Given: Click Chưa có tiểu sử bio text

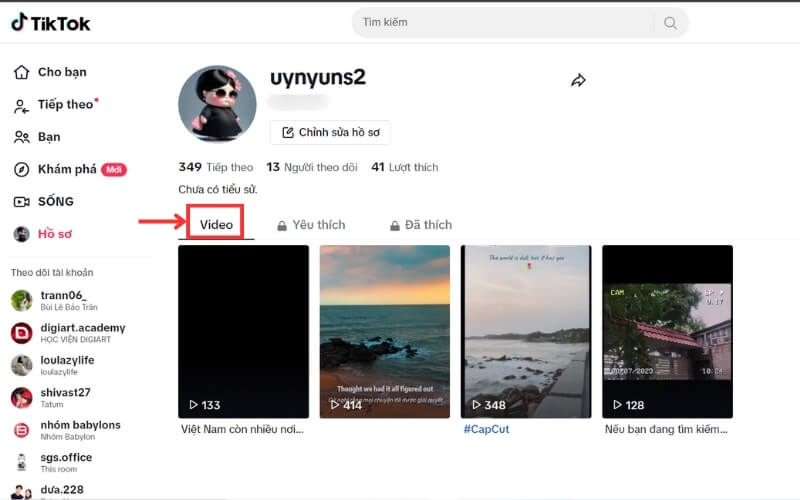Looking at the screenshot, I should tap(218, 189).
